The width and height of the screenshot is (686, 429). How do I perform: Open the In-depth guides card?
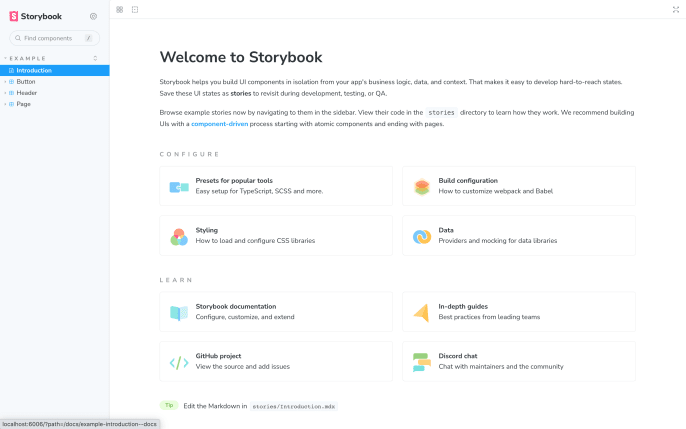tap(519, 312)
